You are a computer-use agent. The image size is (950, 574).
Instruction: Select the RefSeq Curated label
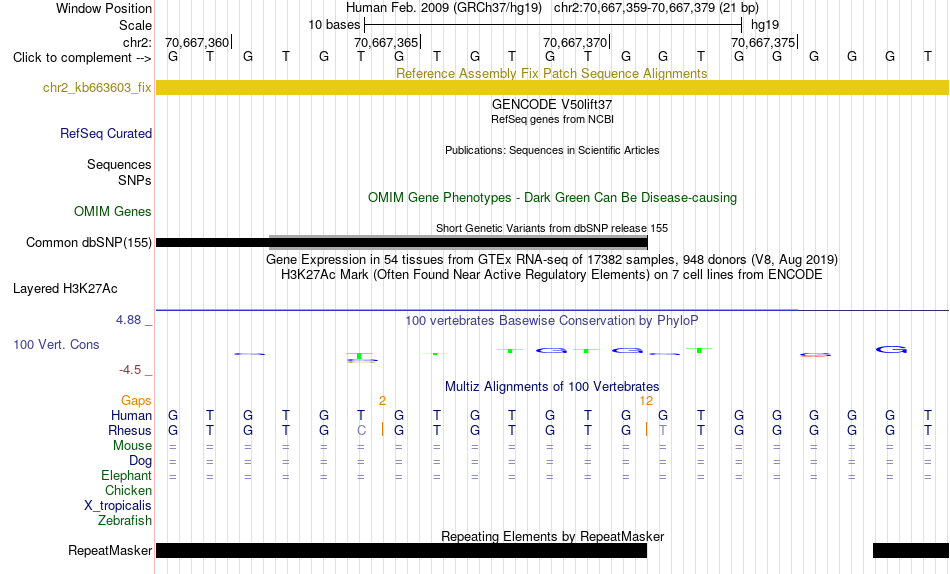(106, 133)
